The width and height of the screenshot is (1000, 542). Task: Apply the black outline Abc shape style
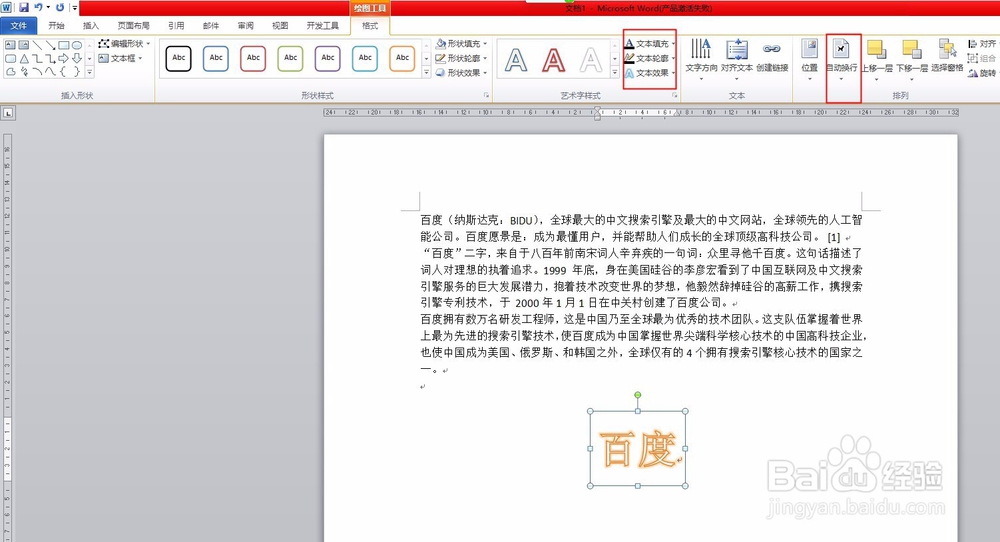[179, 59]
